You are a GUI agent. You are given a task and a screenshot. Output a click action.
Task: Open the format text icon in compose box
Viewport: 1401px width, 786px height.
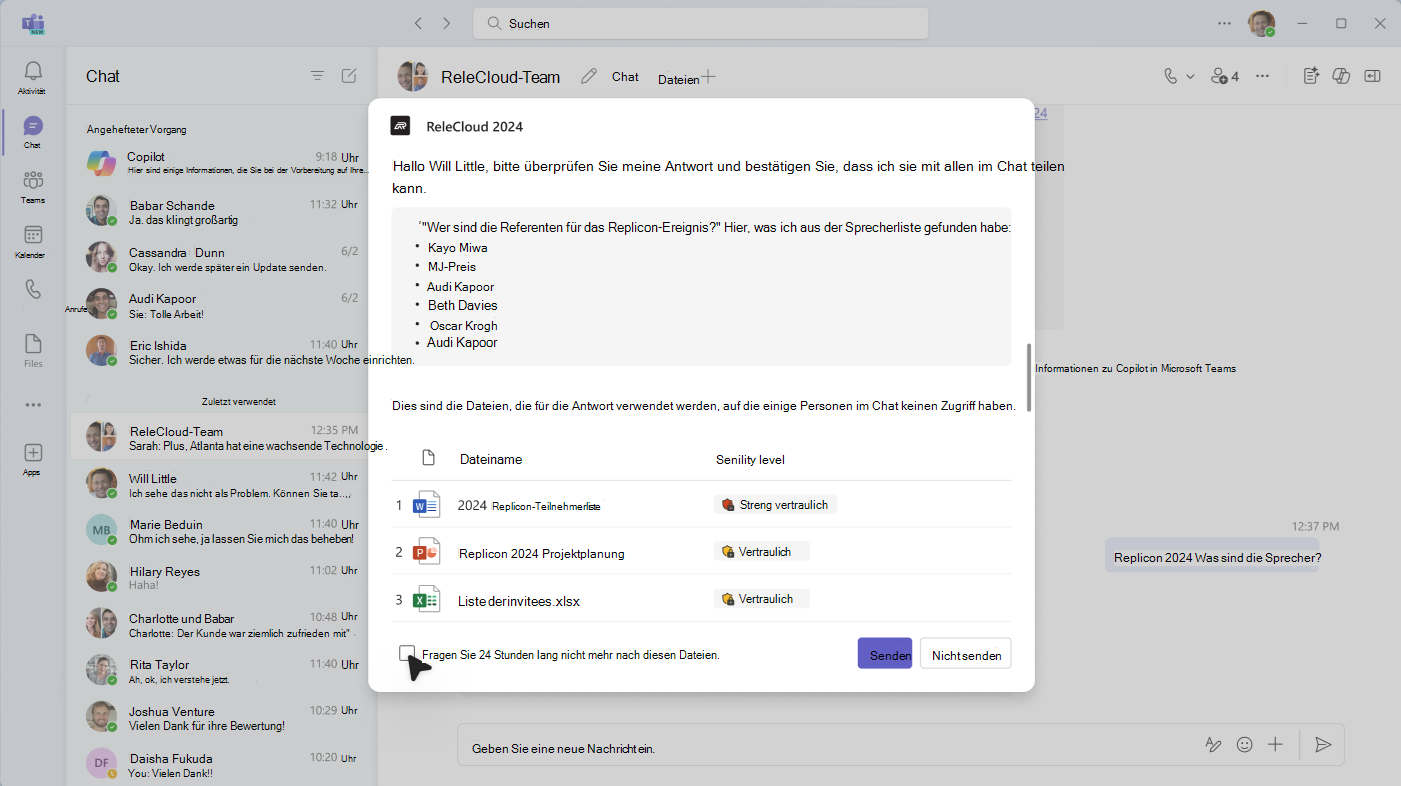1213,745
